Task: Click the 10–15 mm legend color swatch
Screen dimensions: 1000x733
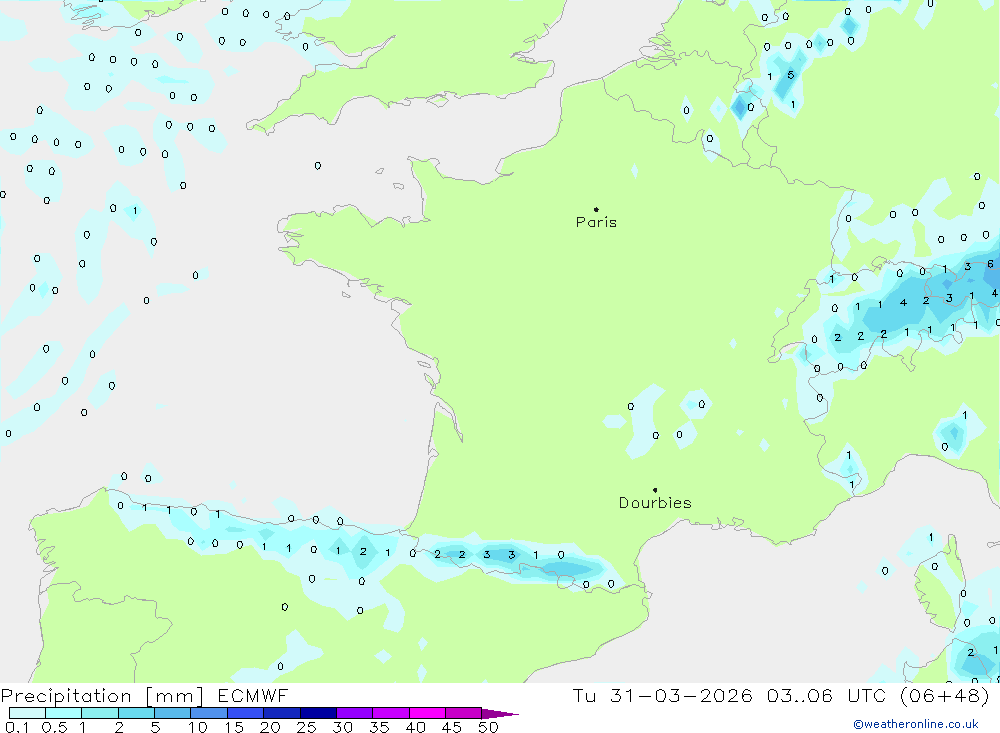Action: (209, 713)
